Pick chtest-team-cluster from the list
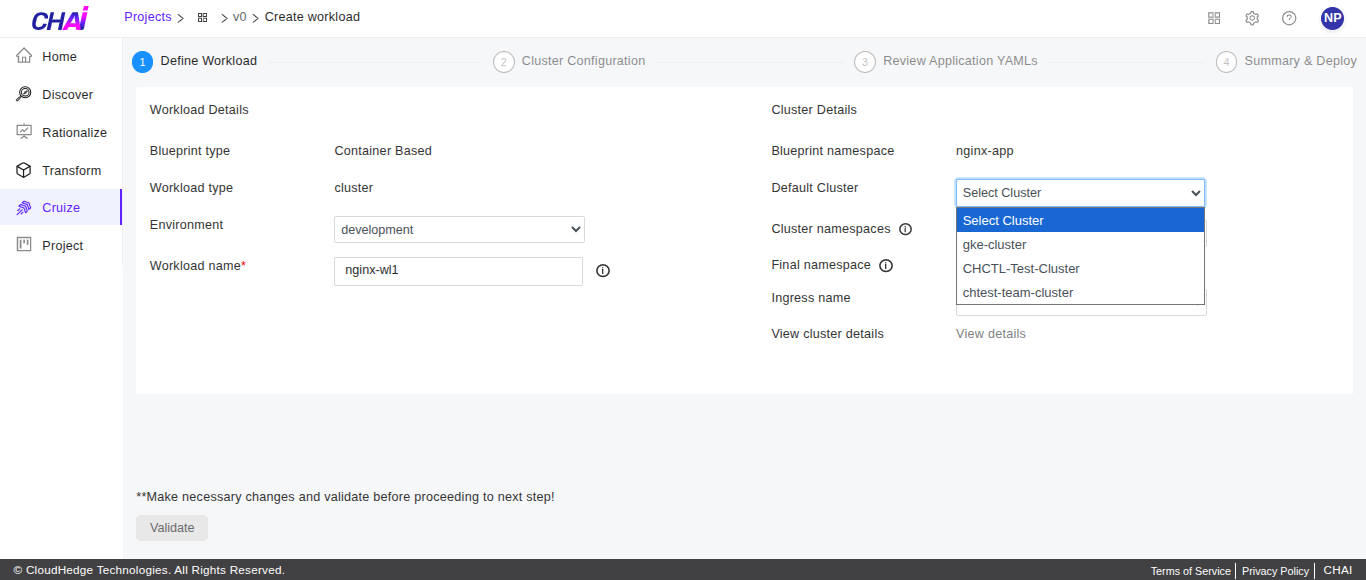This screenshot has height=580, width=1366. 1018,293
